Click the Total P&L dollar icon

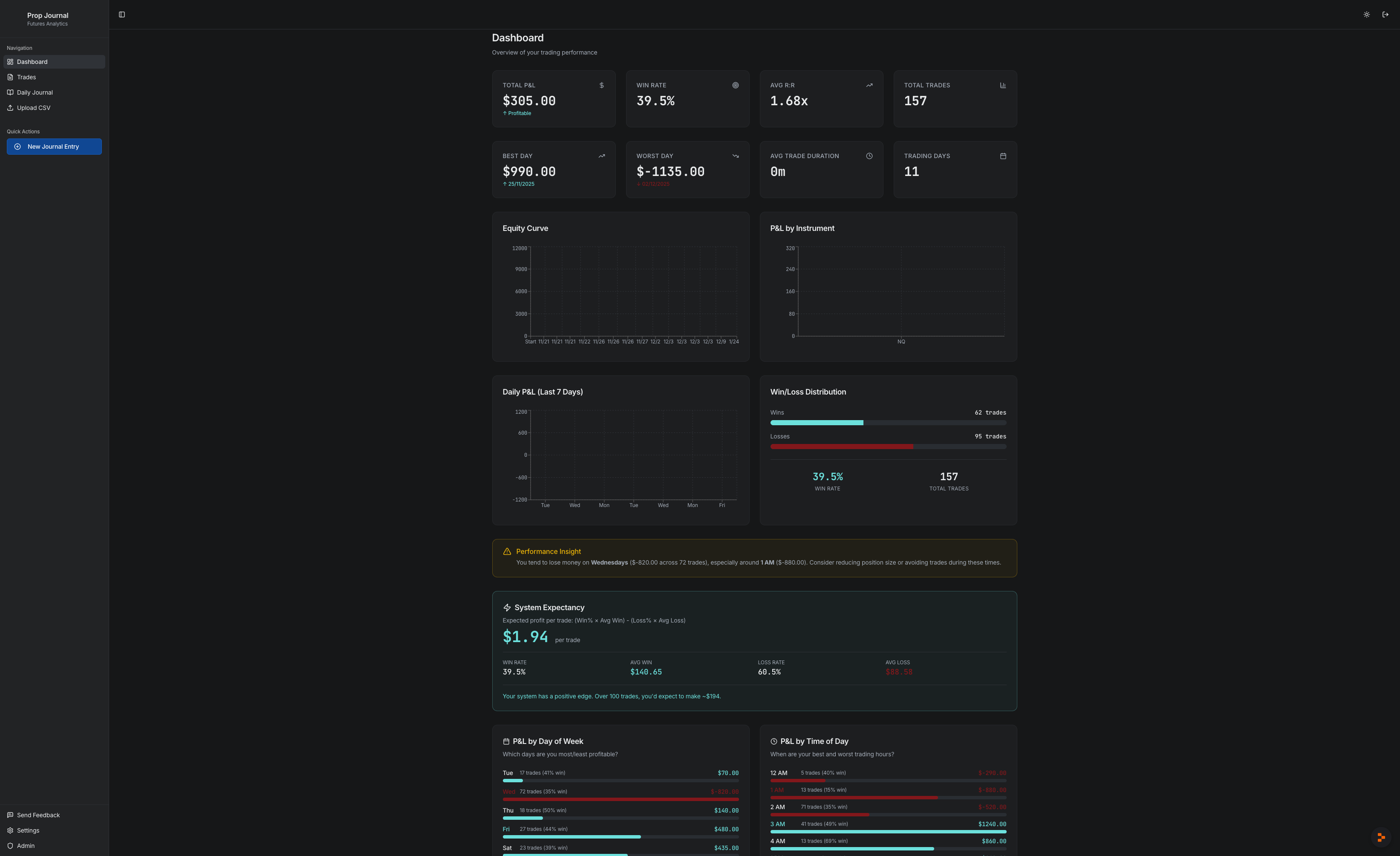coord(602,85)
